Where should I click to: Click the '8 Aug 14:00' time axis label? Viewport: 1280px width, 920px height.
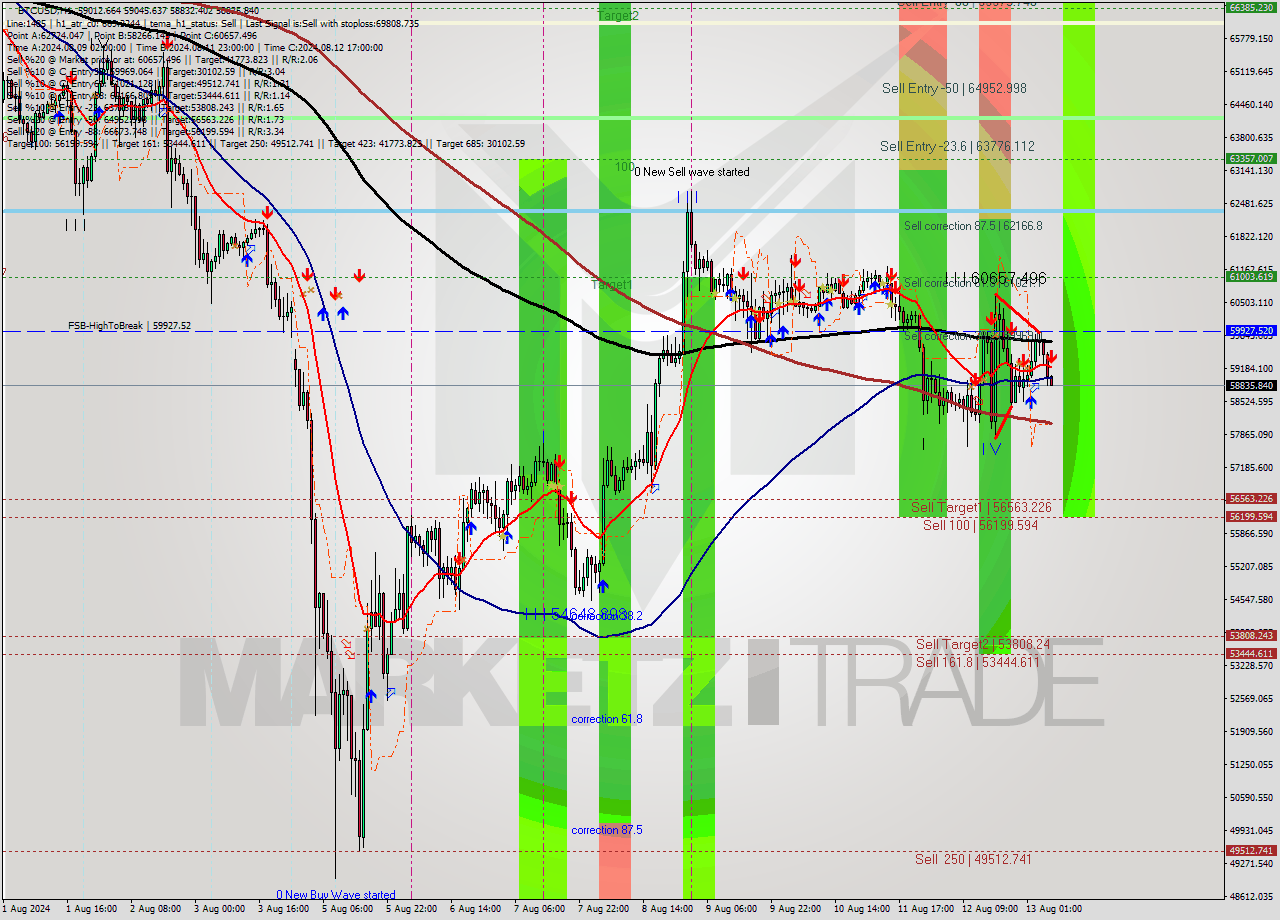click(x=668, y=909)
